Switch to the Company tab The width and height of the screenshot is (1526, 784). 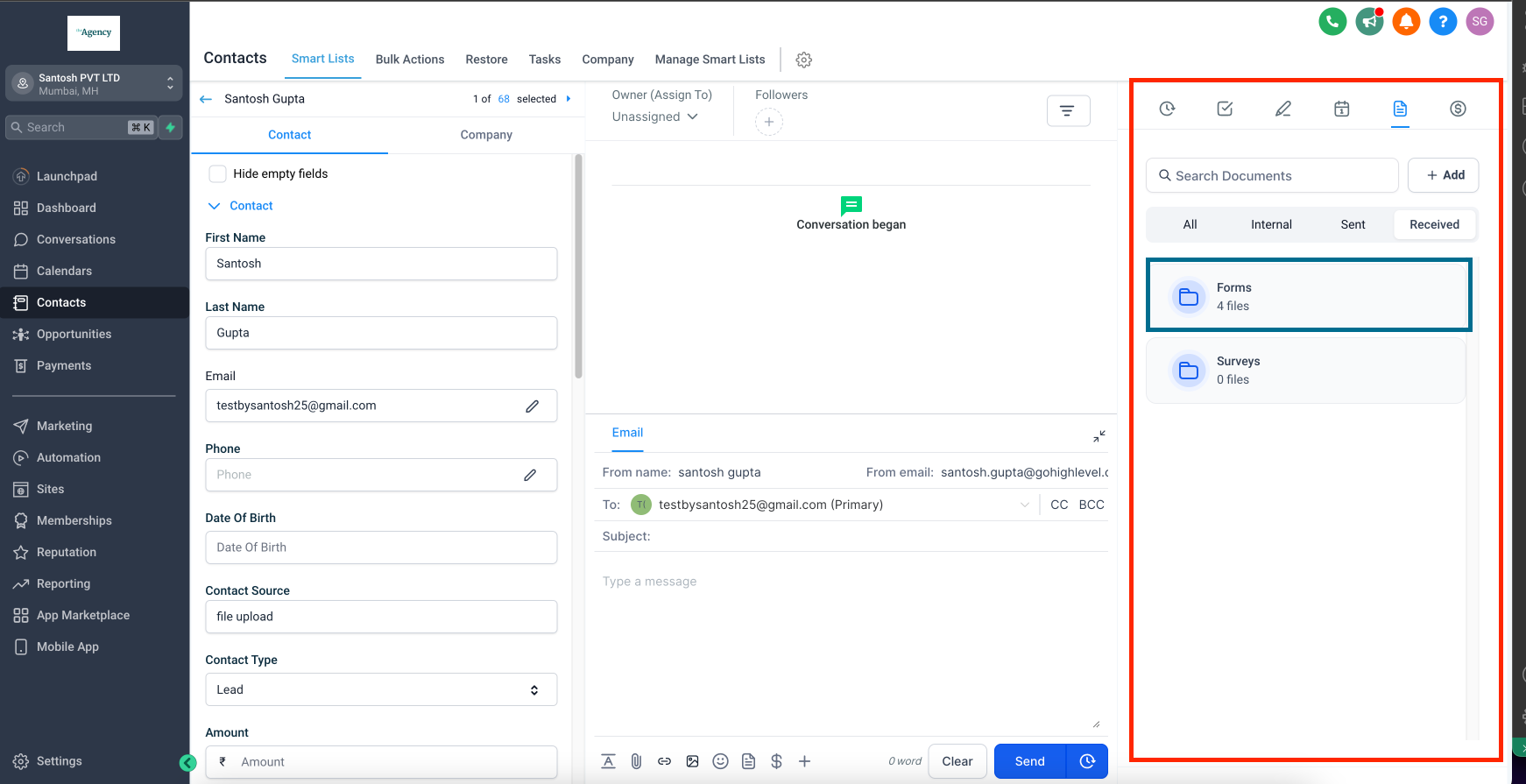click(486, 135)
